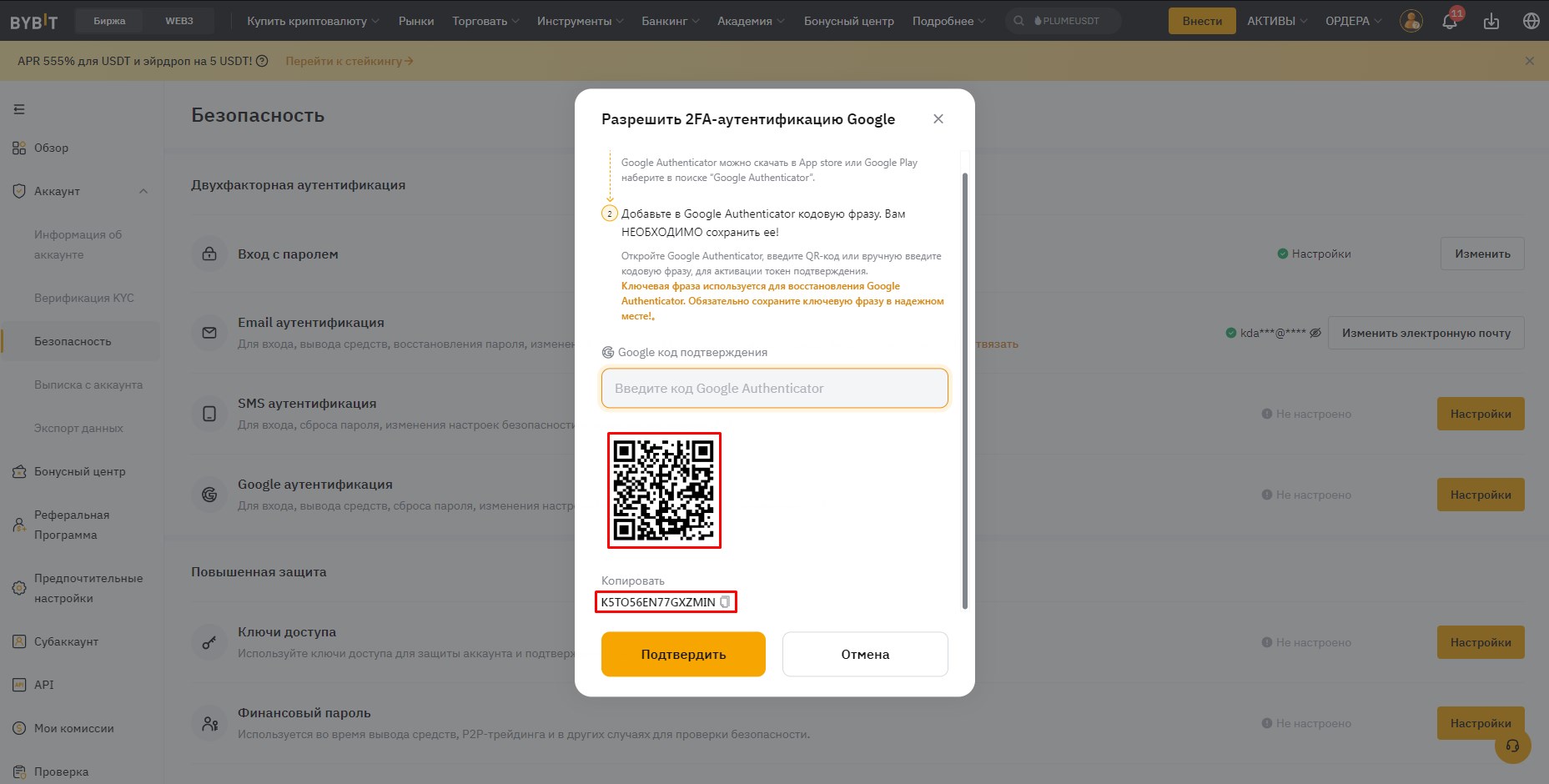Toggle the sidebar collapse menu icon
This screenshot has height=784, width=1549.
click(x=19, y=109)
